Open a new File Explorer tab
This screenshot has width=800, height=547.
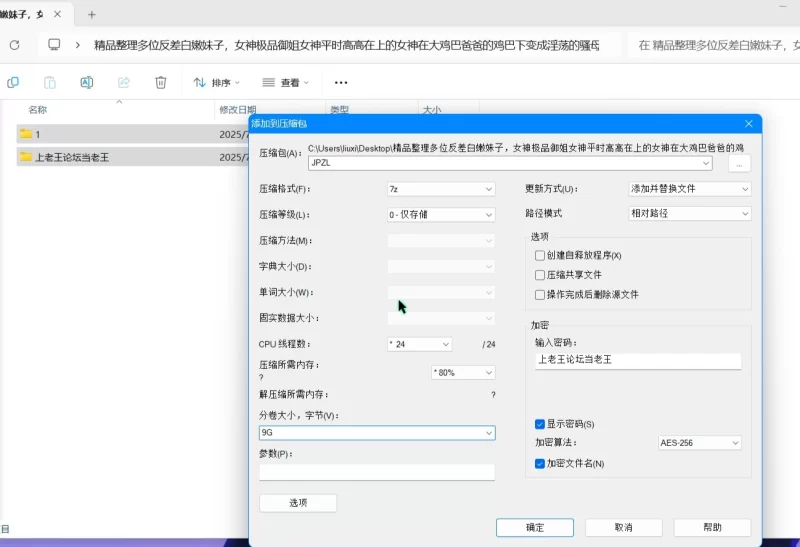pos(92,15)
